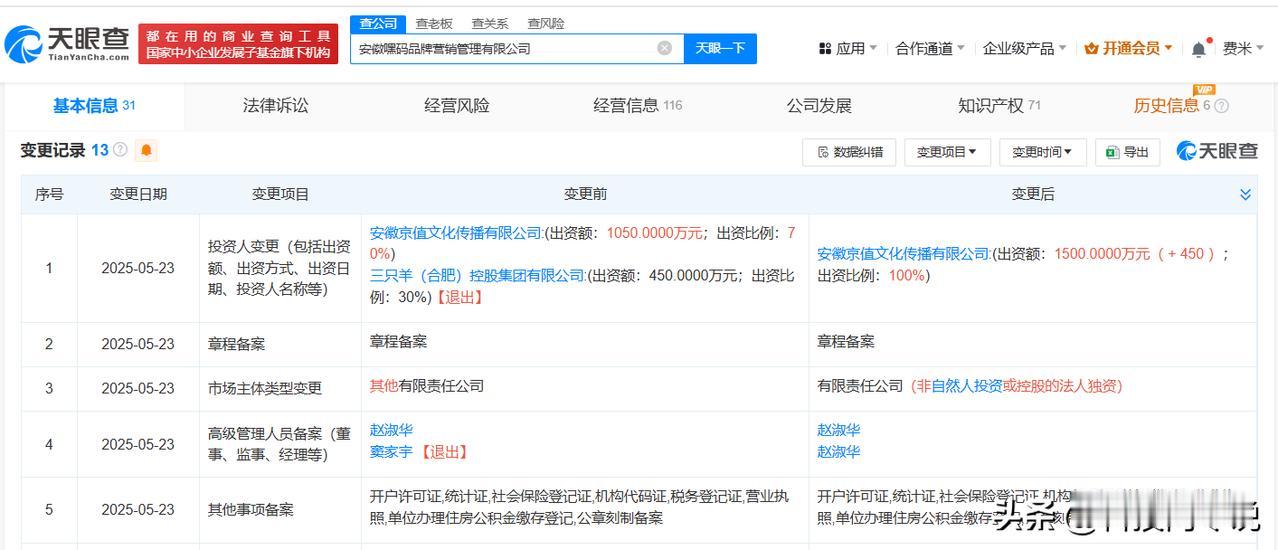
Task: Switch to the 经营信息 tab
Action: click(x=637, y=105)
